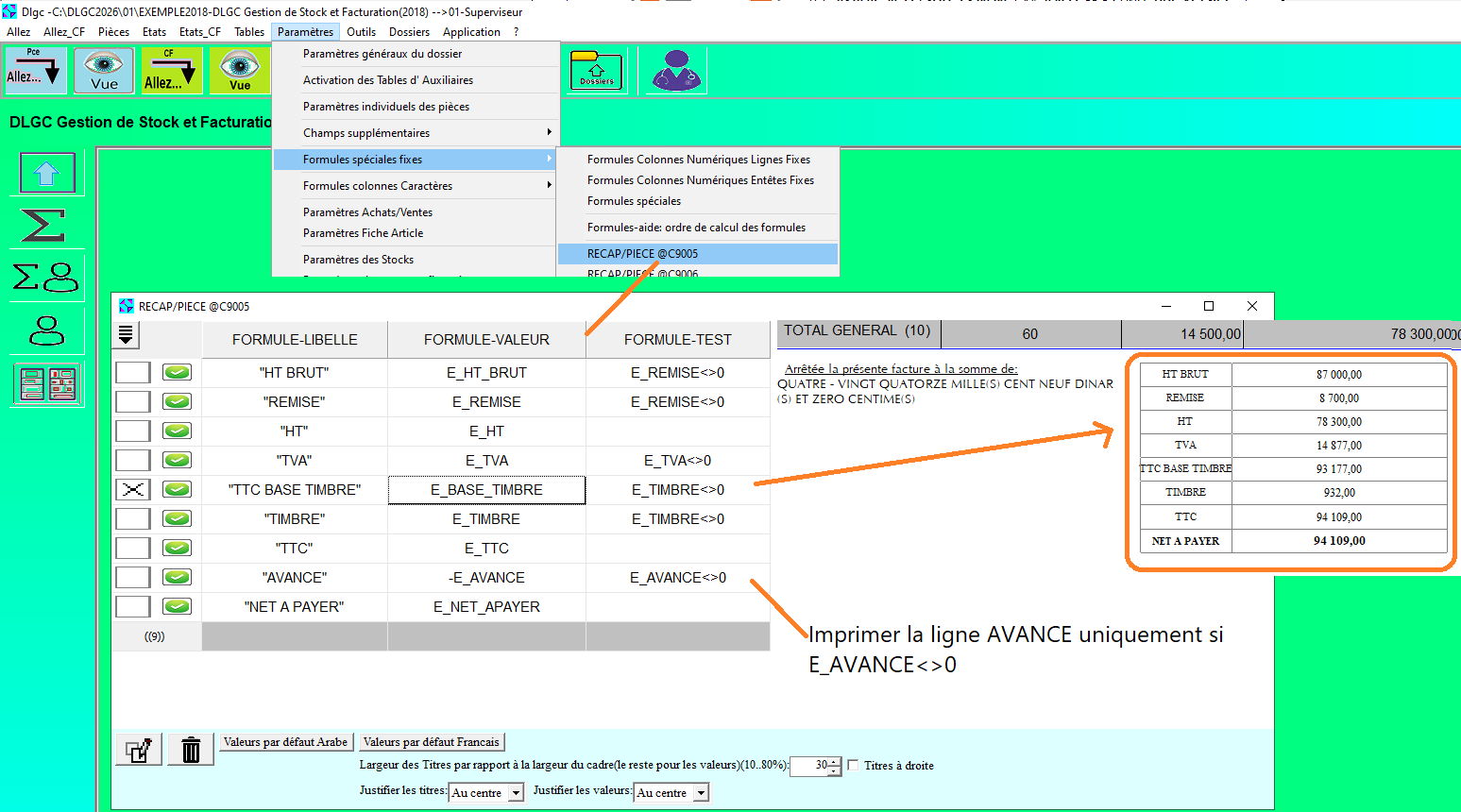Click the edit pencil icon near trash
This screenshot has width=1461, height=812.
click(138, 750)
